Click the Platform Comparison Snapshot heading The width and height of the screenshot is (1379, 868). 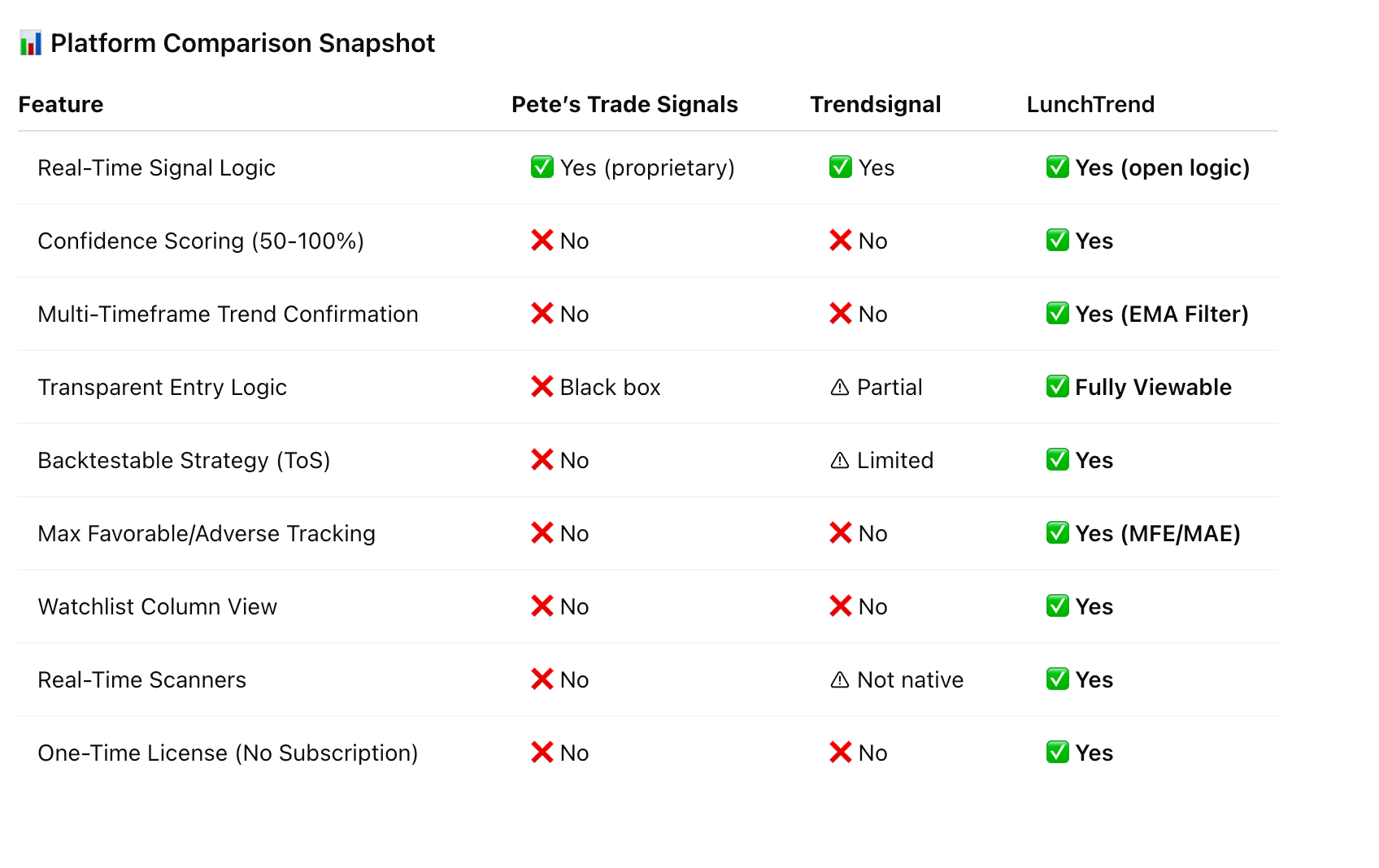coord(243,43)
